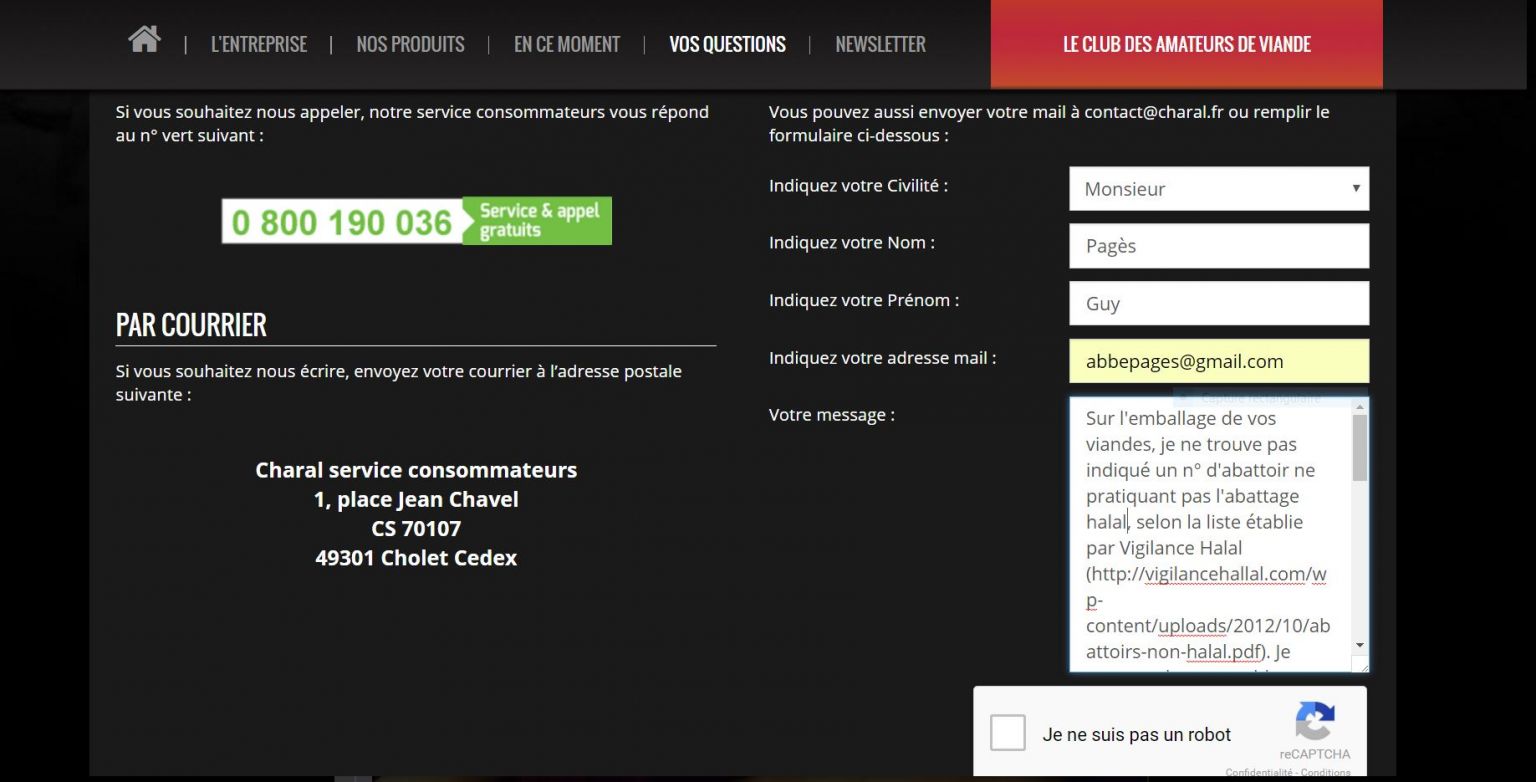1536x782 pixels.
Task: Open the NEWSLETTER menu item
Action: click(x=880, y=44)
